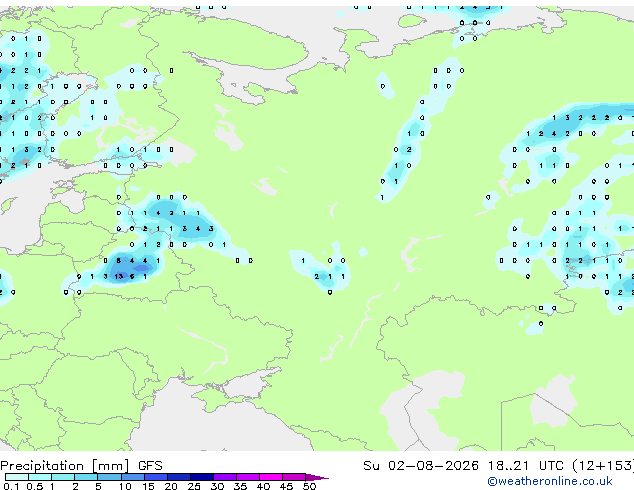The image size is (634, 490).
Task: Click the 'Precipitation [mm] GFS' title text
Action: coord(81,466)
